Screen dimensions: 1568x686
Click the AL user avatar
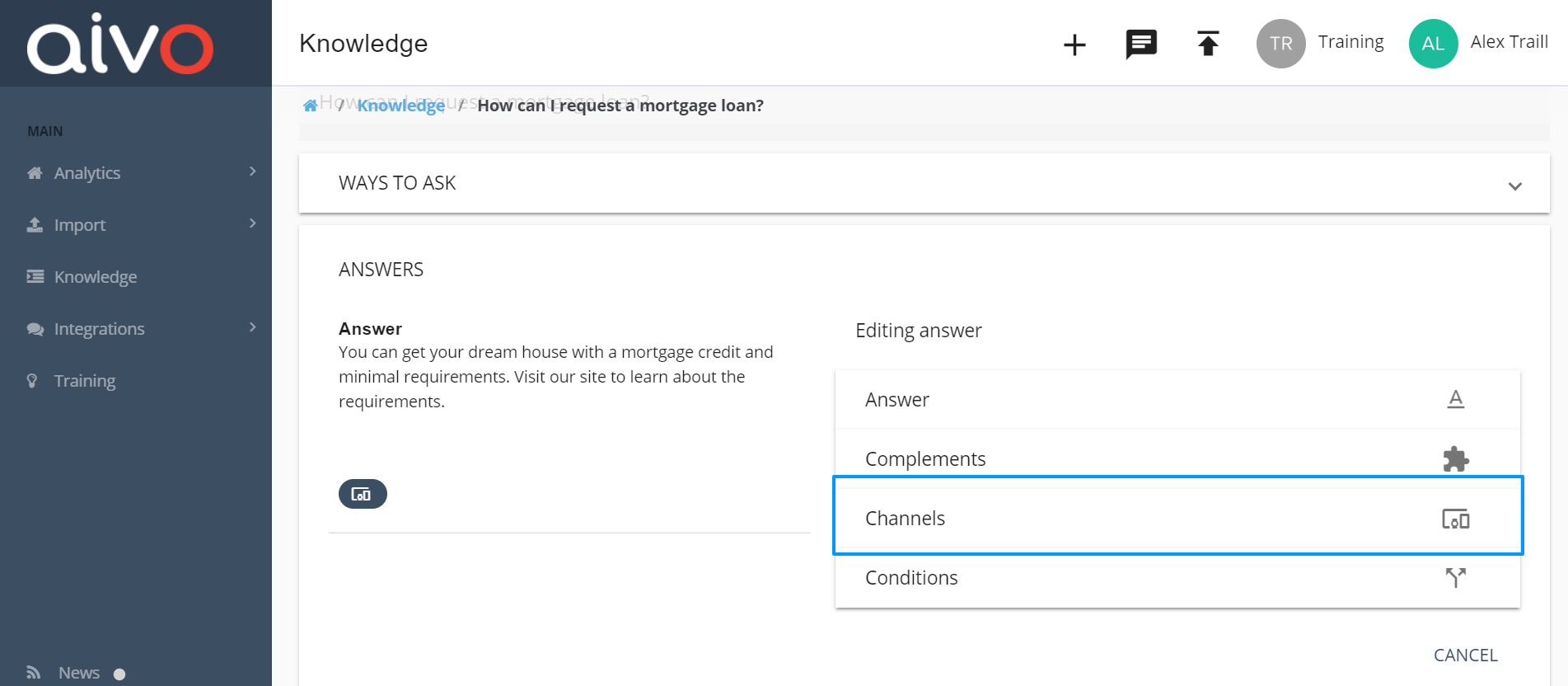(1433, 44)
